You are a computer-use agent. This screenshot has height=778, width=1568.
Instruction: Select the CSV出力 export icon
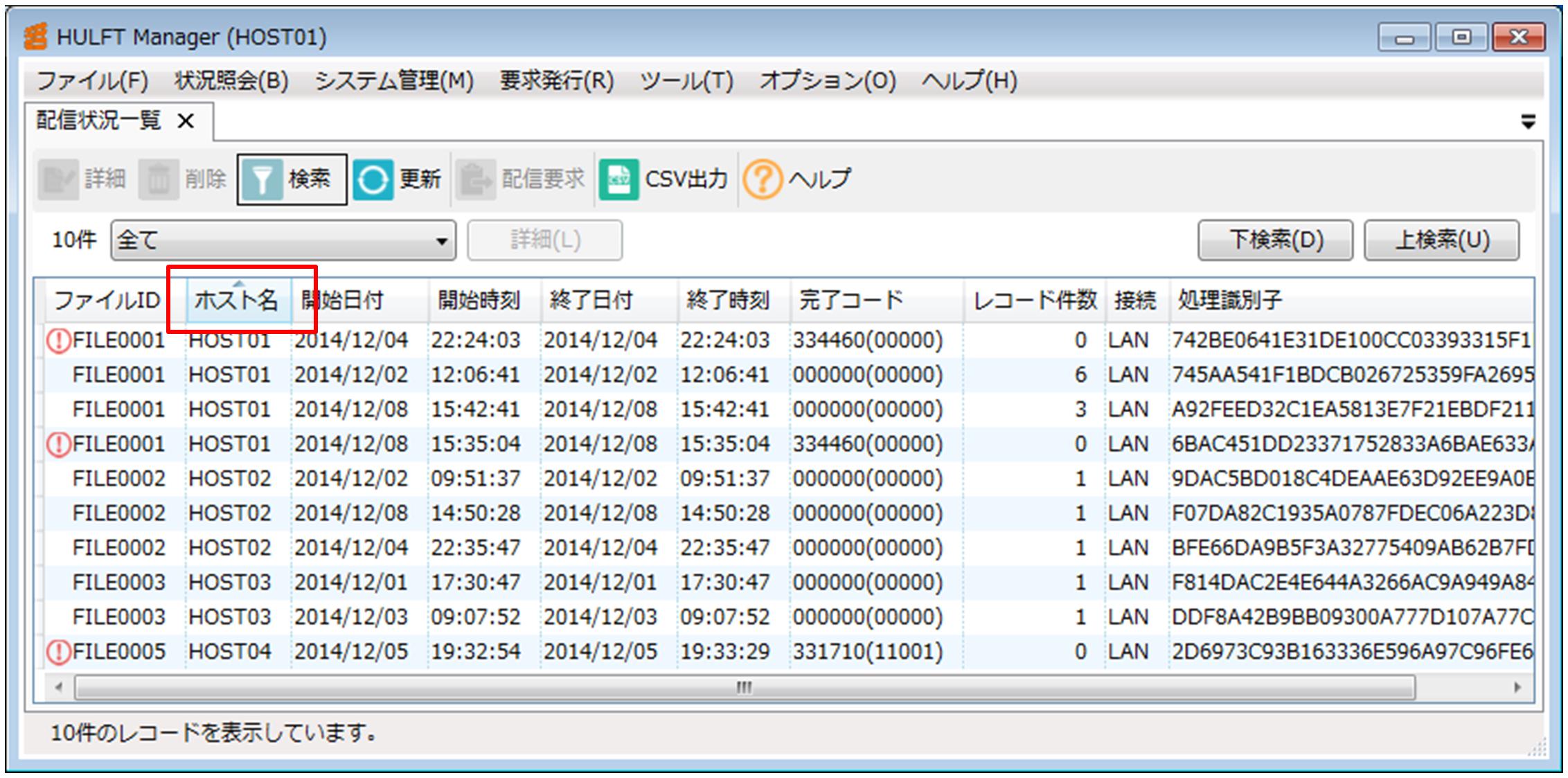point(619,179)
